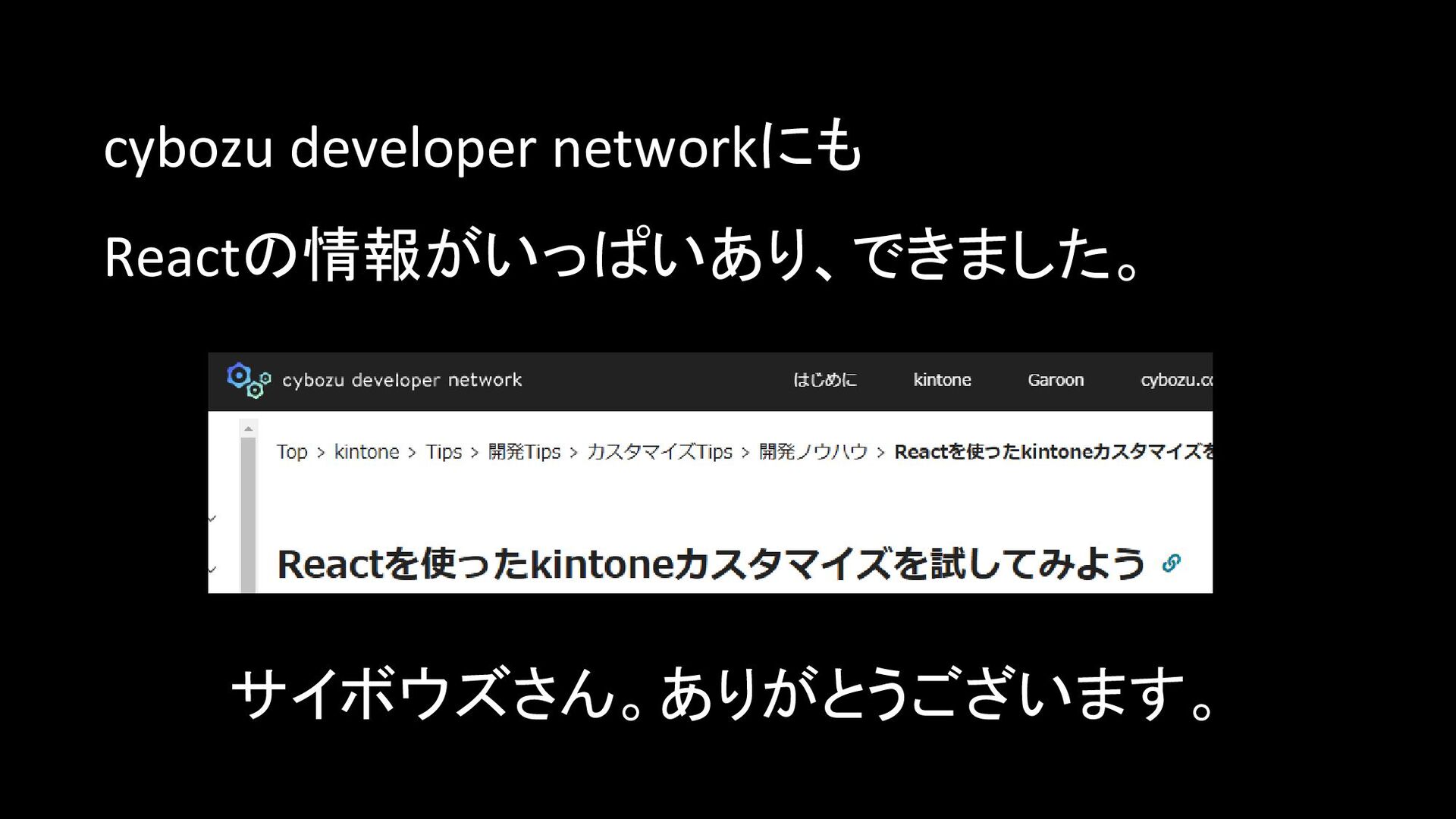Expand the lower sidebar chevron
Image resolution: width=1456 pixels, height=819 pixels.
pos(212,569)
